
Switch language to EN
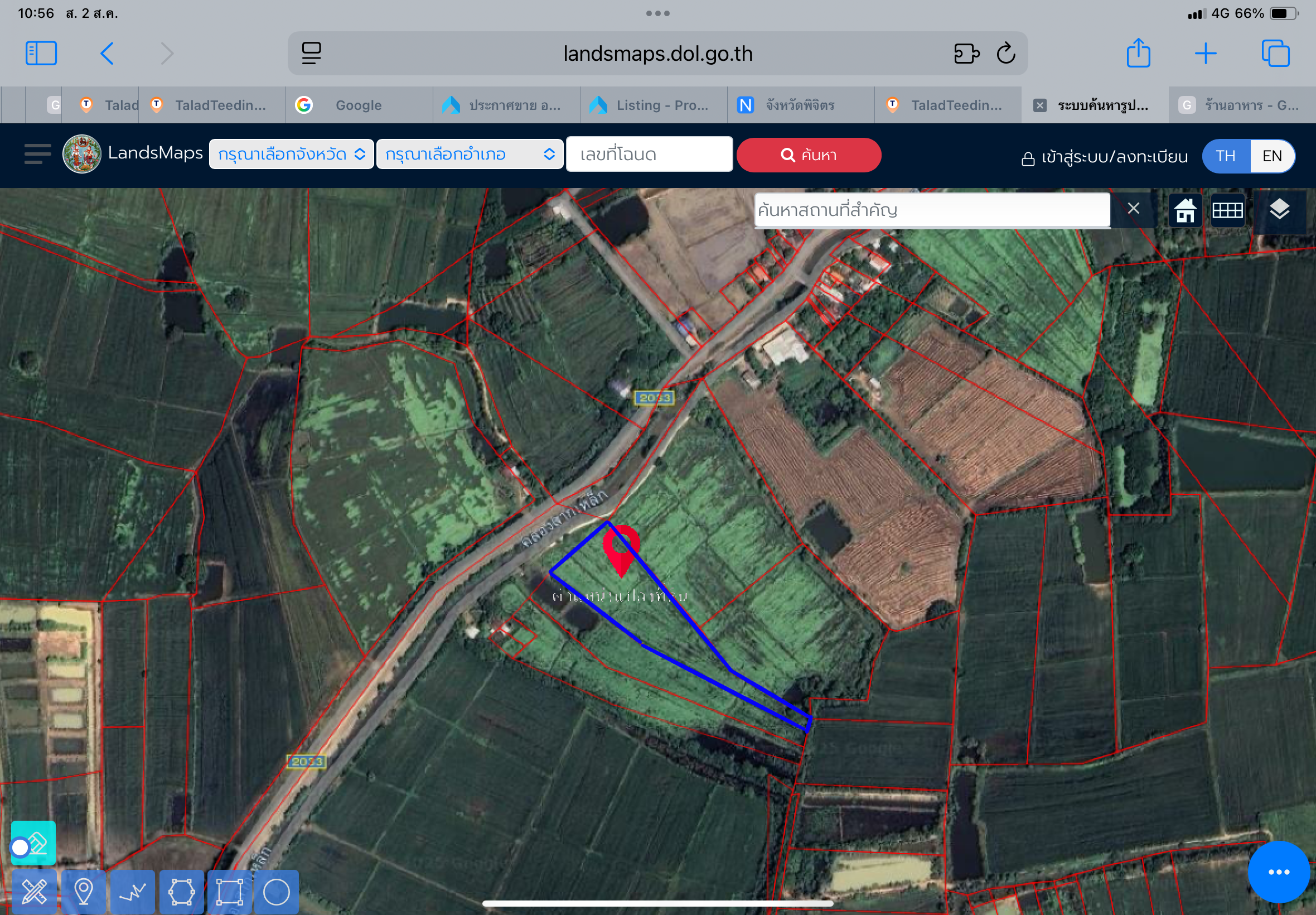point(1272,156)
